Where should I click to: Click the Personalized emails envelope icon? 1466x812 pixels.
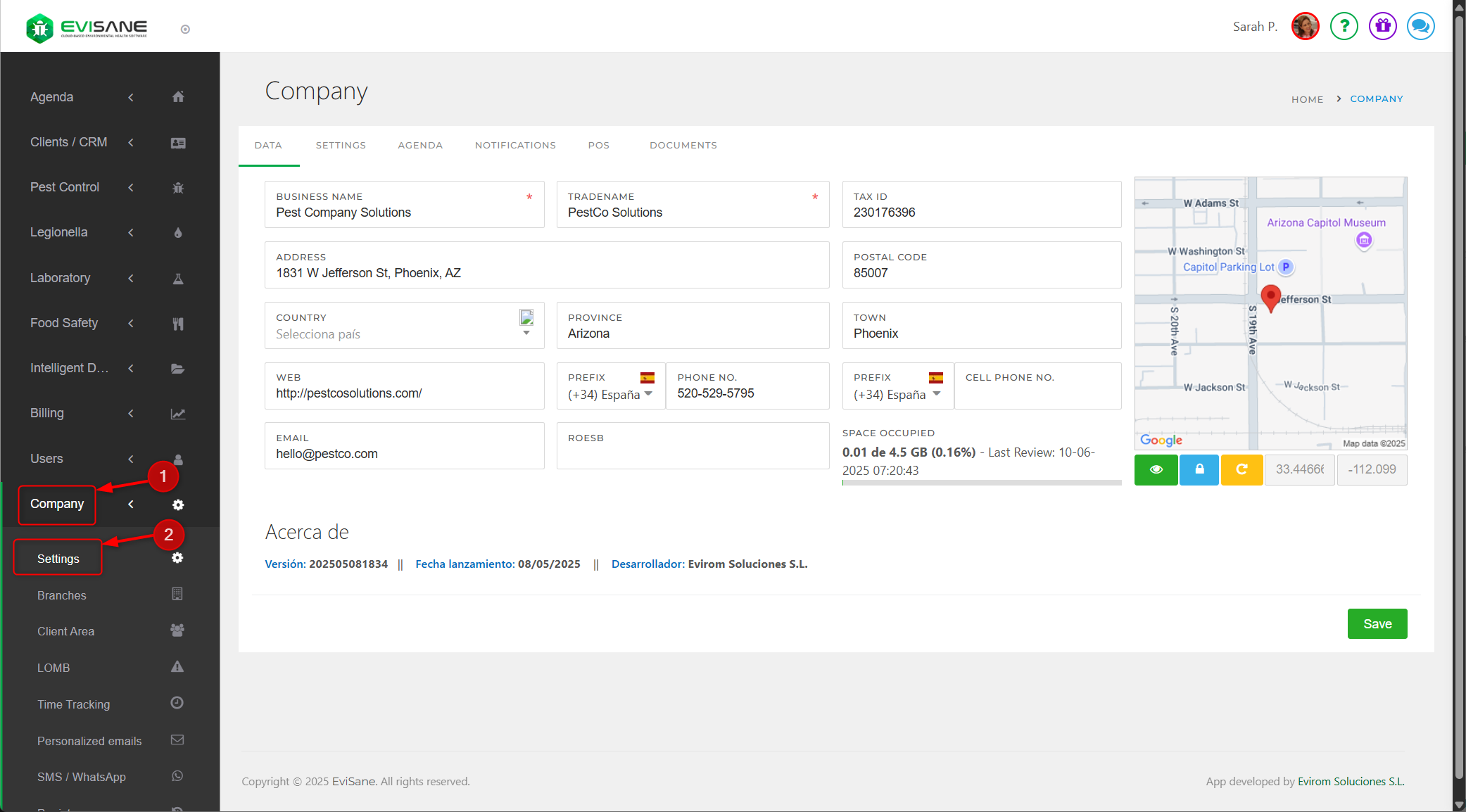coord(177,740)
